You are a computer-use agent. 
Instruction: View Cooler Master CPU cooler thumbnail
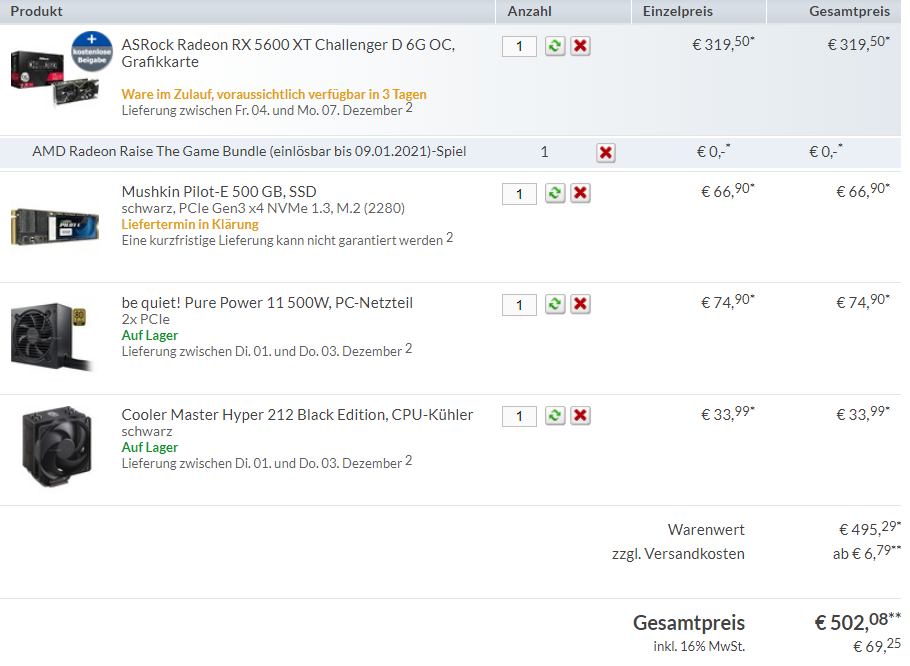click(56, 446)
